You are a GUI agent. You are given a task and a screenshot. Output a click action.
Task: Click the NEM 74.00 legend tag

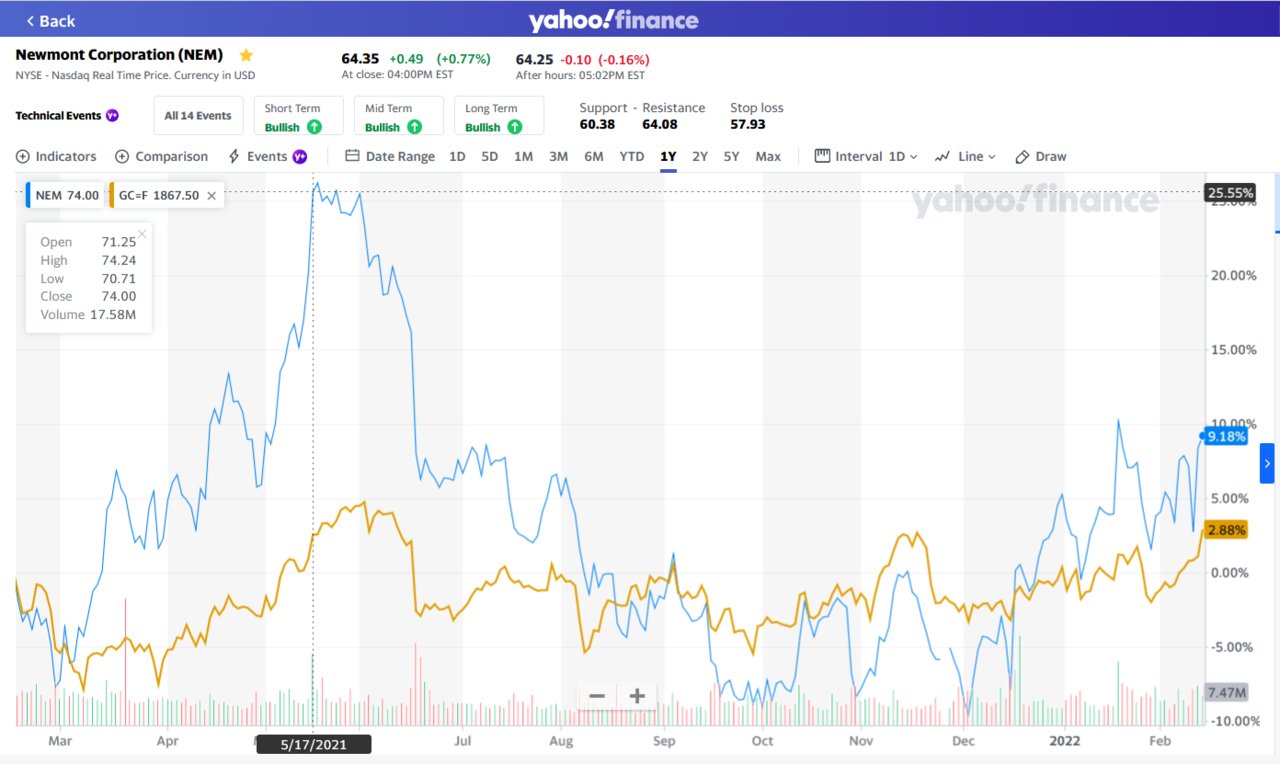64,195
